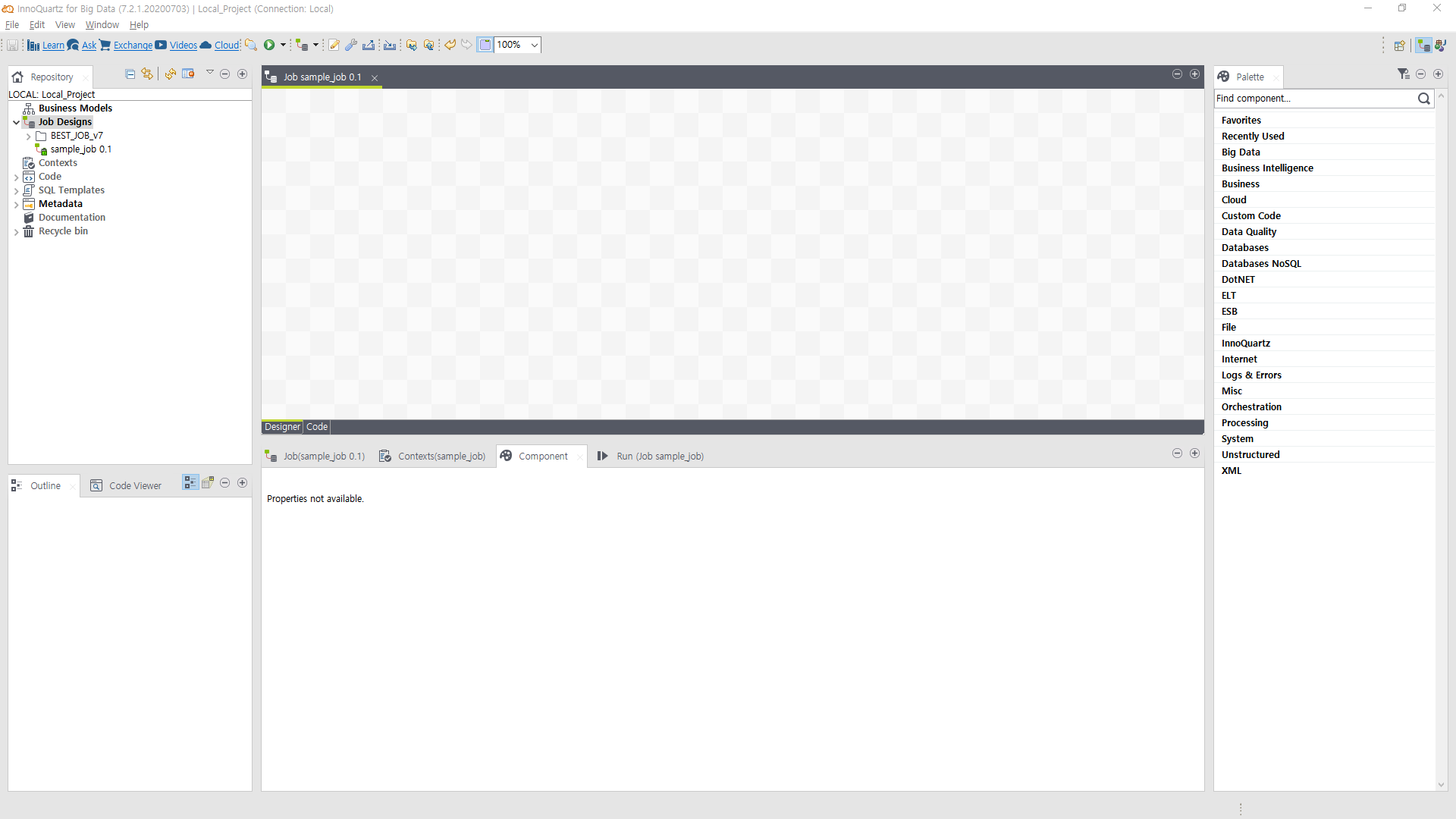
Task: Toggle the outline overview mode button
Action: click(x=208, y=482)
